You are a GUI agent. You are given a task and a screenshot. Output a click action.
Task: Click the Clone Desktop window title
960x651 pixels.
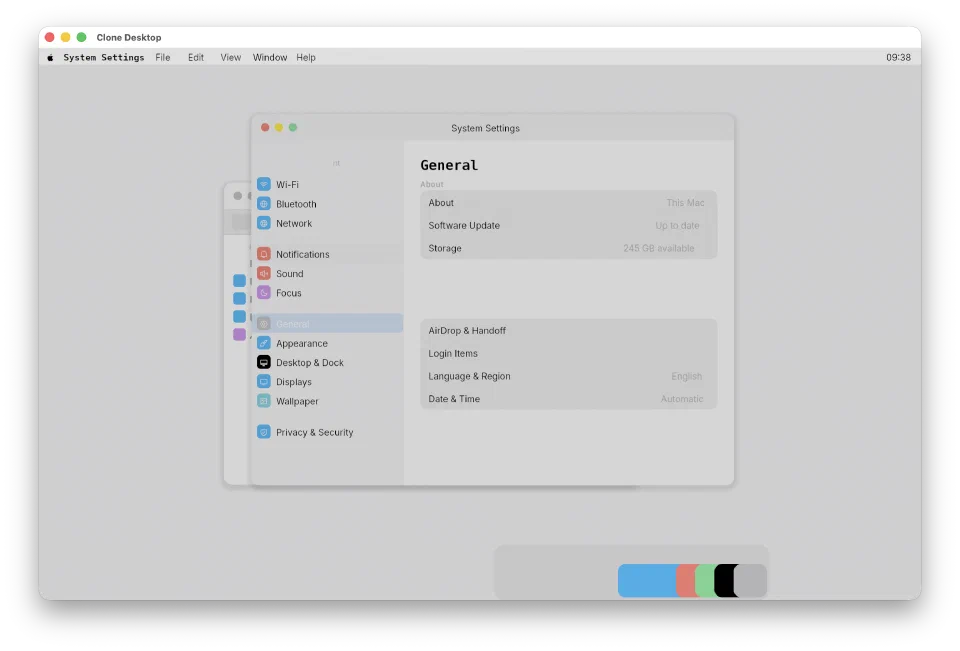point(129,37)
